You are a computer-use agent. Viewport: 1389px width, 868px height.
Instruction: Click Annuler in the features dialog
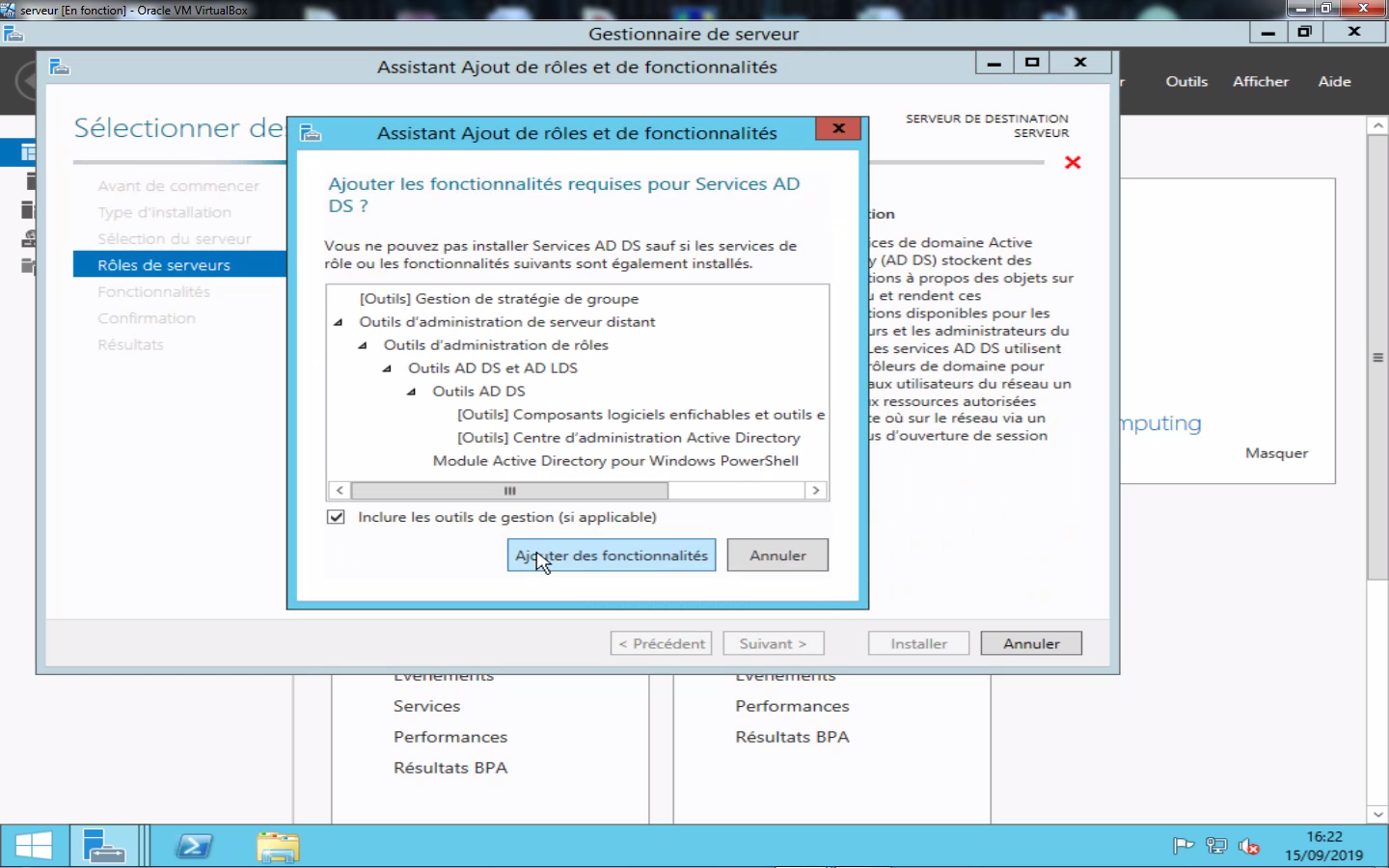777,555
